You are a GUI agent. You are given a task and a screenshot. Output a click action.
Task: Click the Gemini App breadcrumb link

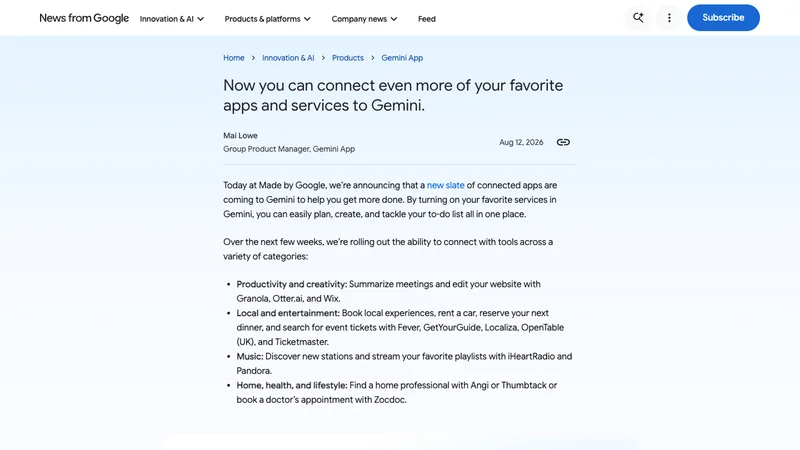pos(402,58)
